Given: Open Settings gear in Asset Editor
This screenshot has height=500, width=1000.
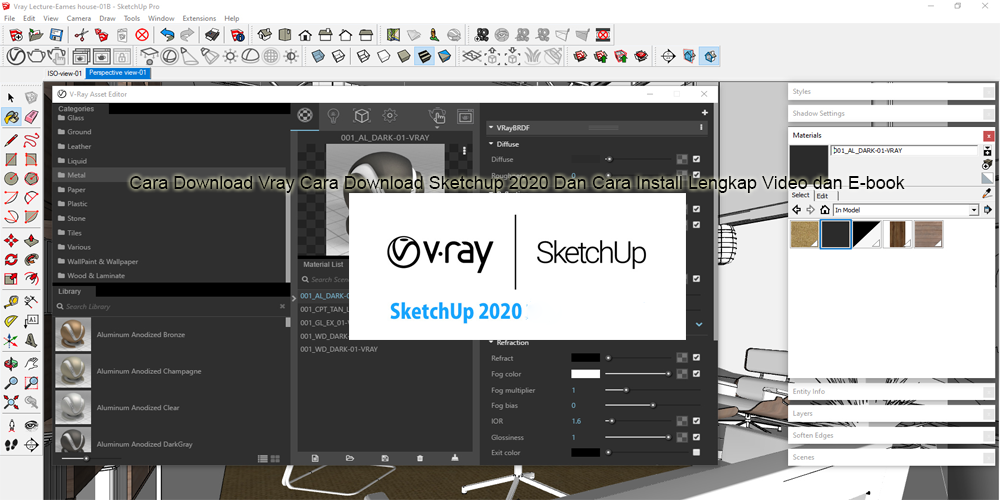Looking at the screenshot, I should pyautogui.click(x=390, y=116).
